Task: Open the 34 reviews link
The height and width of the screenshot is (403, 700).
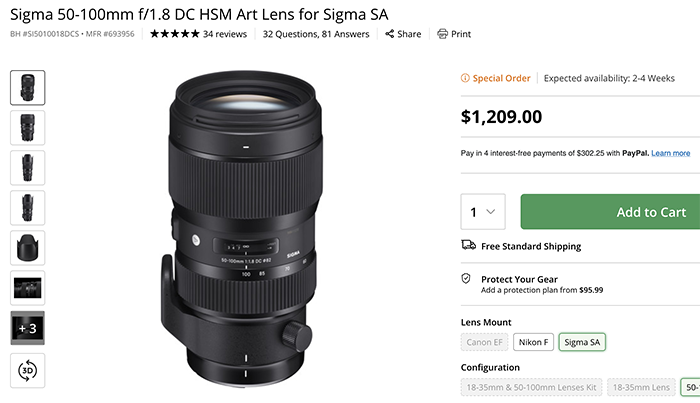Action: (224, 34)
